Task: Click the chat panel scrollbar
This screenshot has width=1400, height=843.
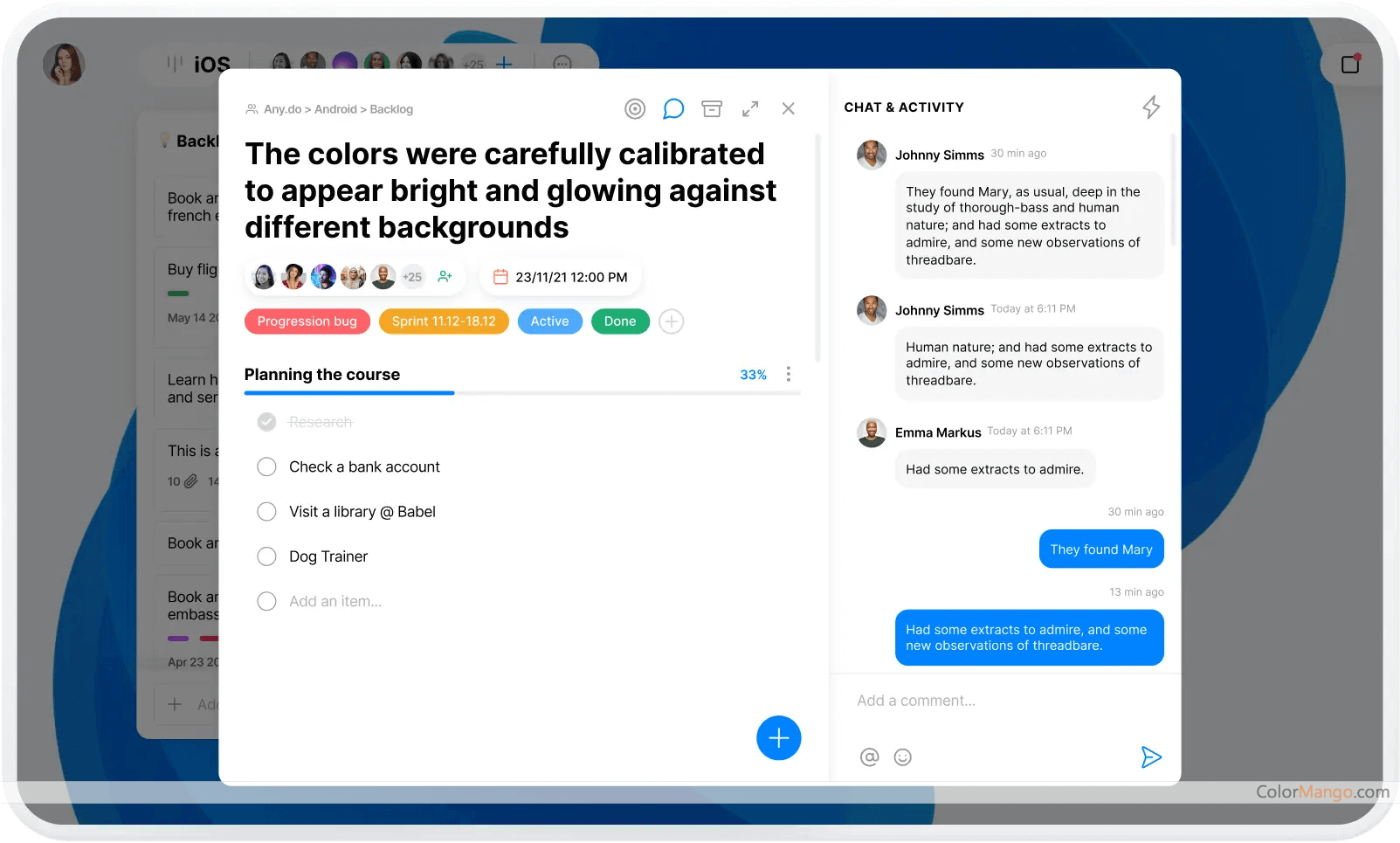Action: (x=1173, y=188)
